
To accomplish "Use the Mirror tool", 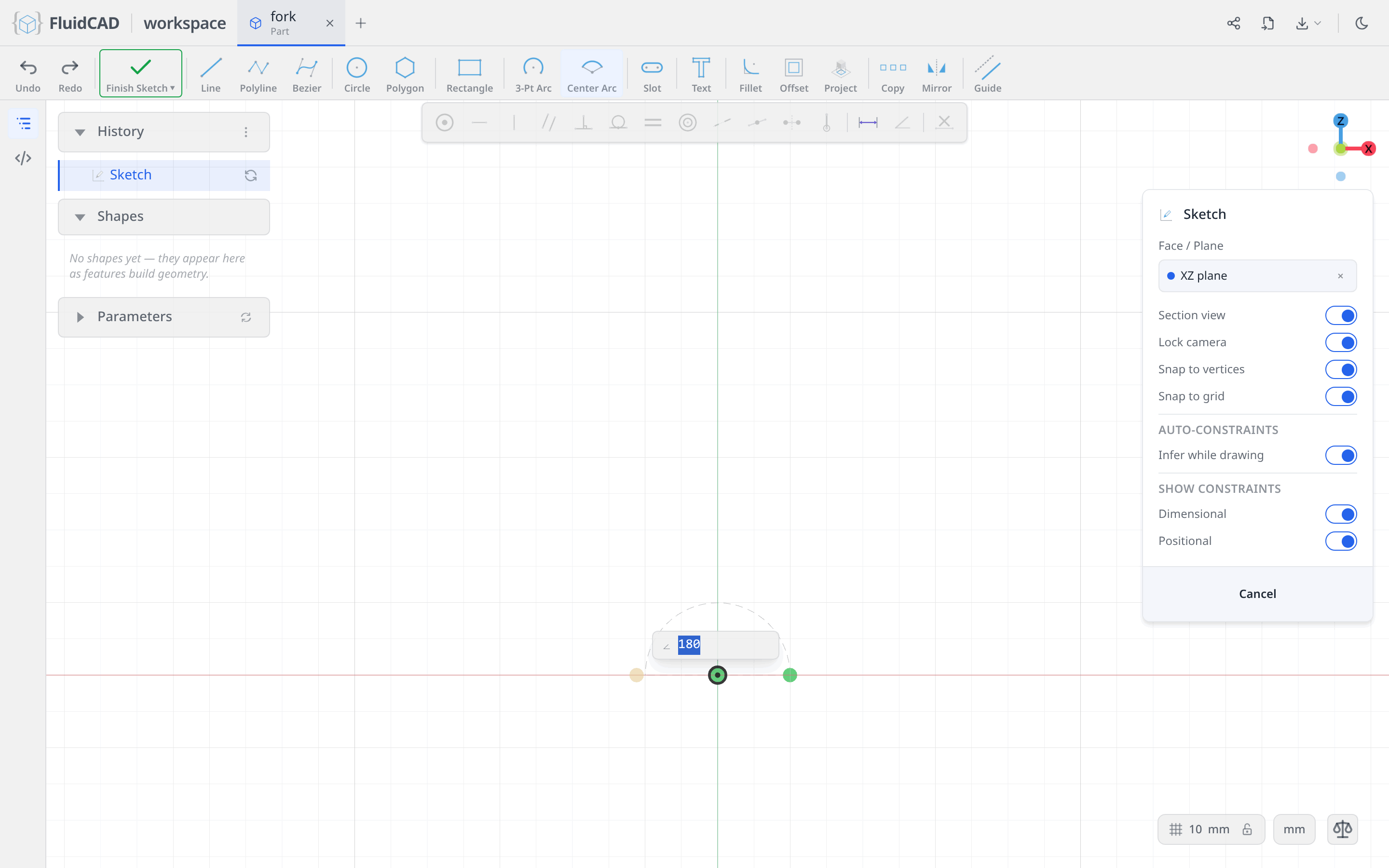I will click(936, 74).
